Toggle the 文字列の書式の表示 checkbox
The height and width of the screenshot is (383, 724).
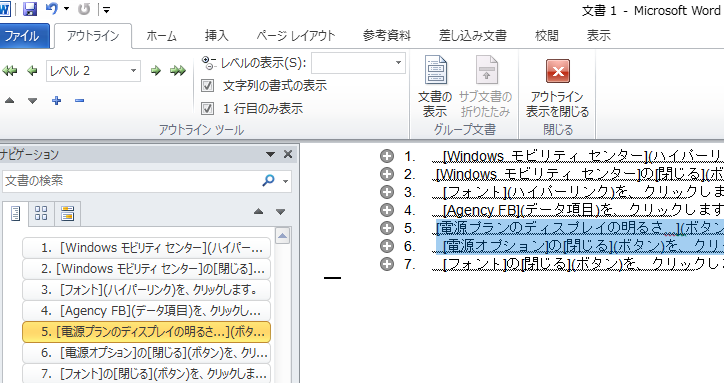207,85
